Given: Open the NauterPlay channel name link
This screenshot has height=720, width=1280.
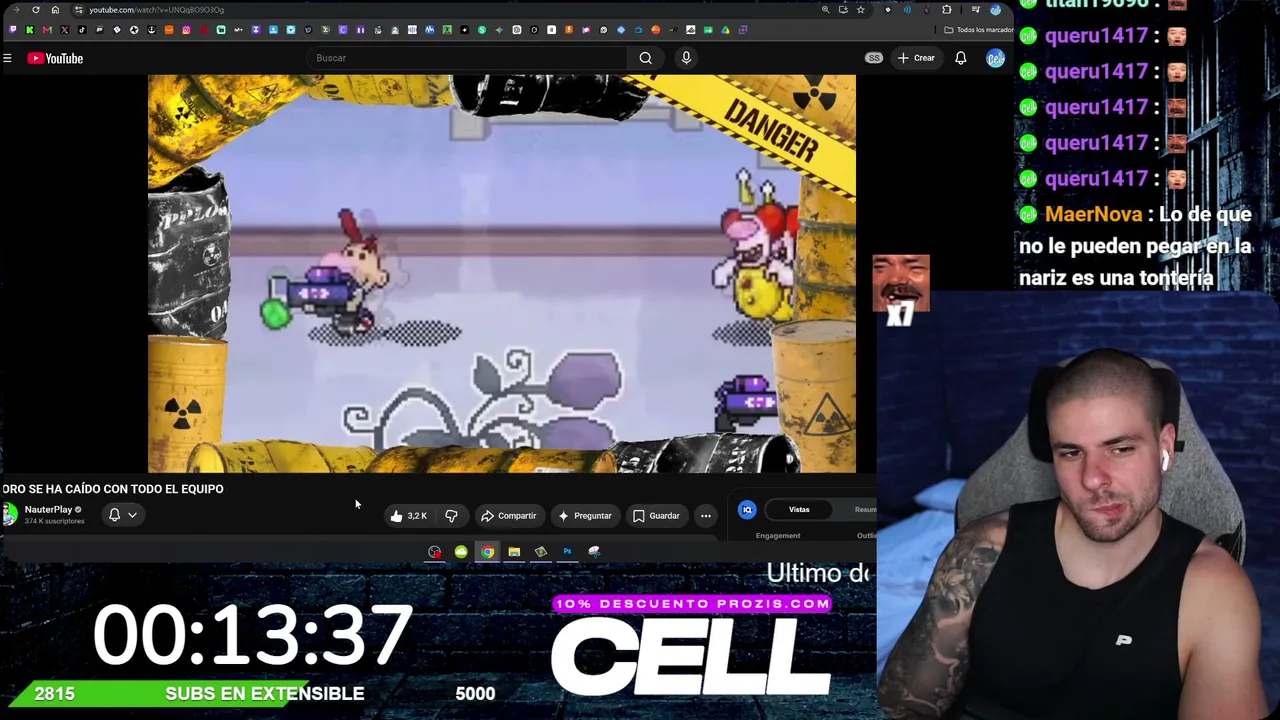Looking at the screenshot, I should [x=48, y=510].
